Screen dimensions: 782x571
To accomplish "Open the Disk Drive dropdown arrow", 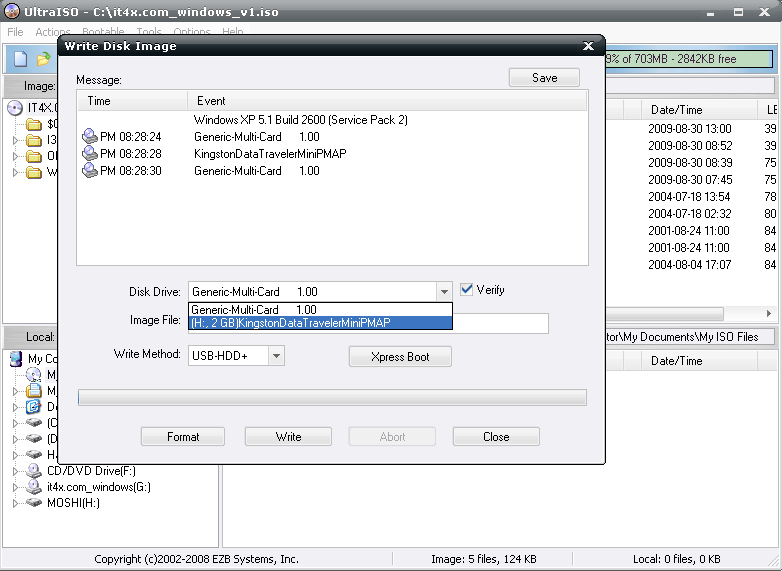I will click(444, 292).
